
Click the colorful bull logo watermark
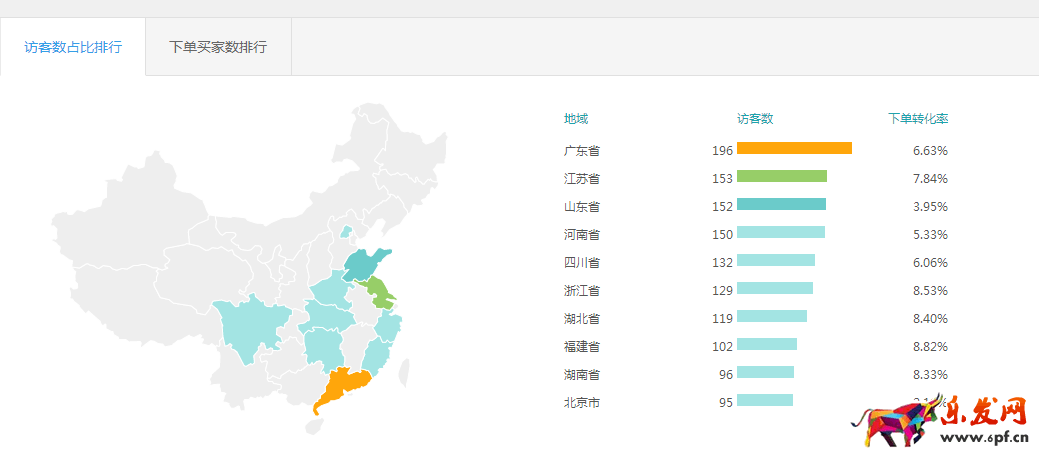[893, 426]
